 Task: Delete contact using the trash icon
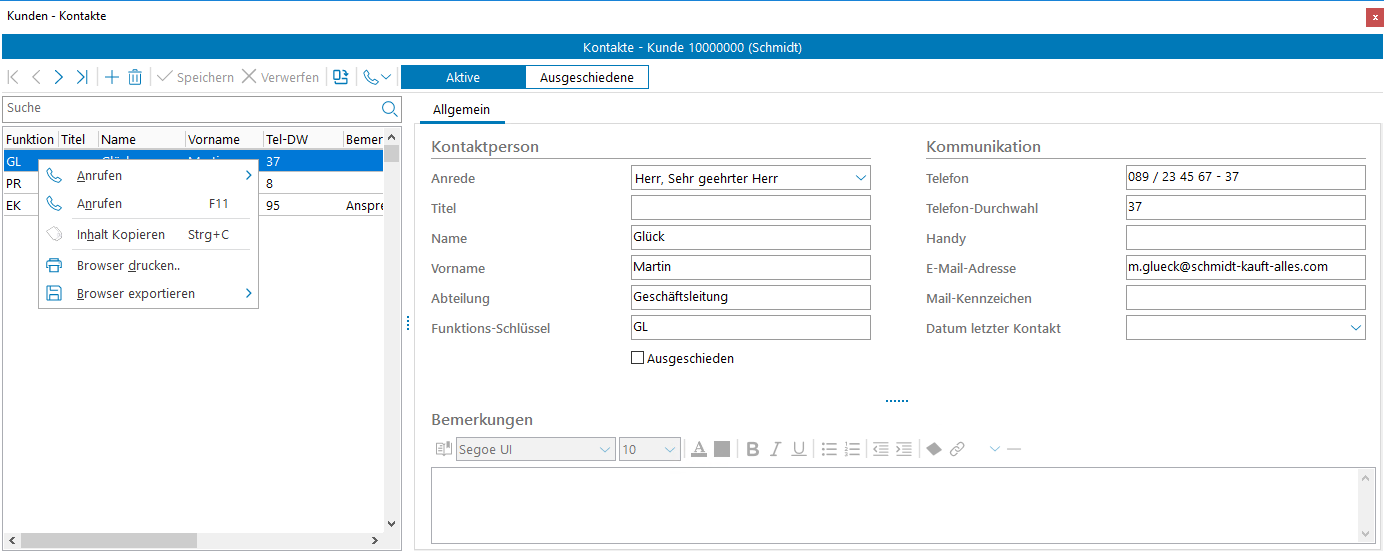pos(135,77)
